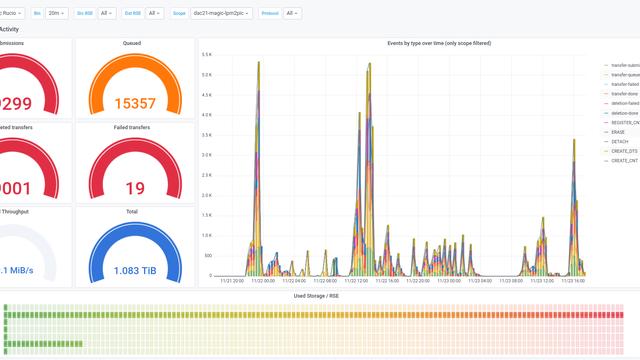
Task: Click the Src RSE variable label
Action: tap(85, 13)
